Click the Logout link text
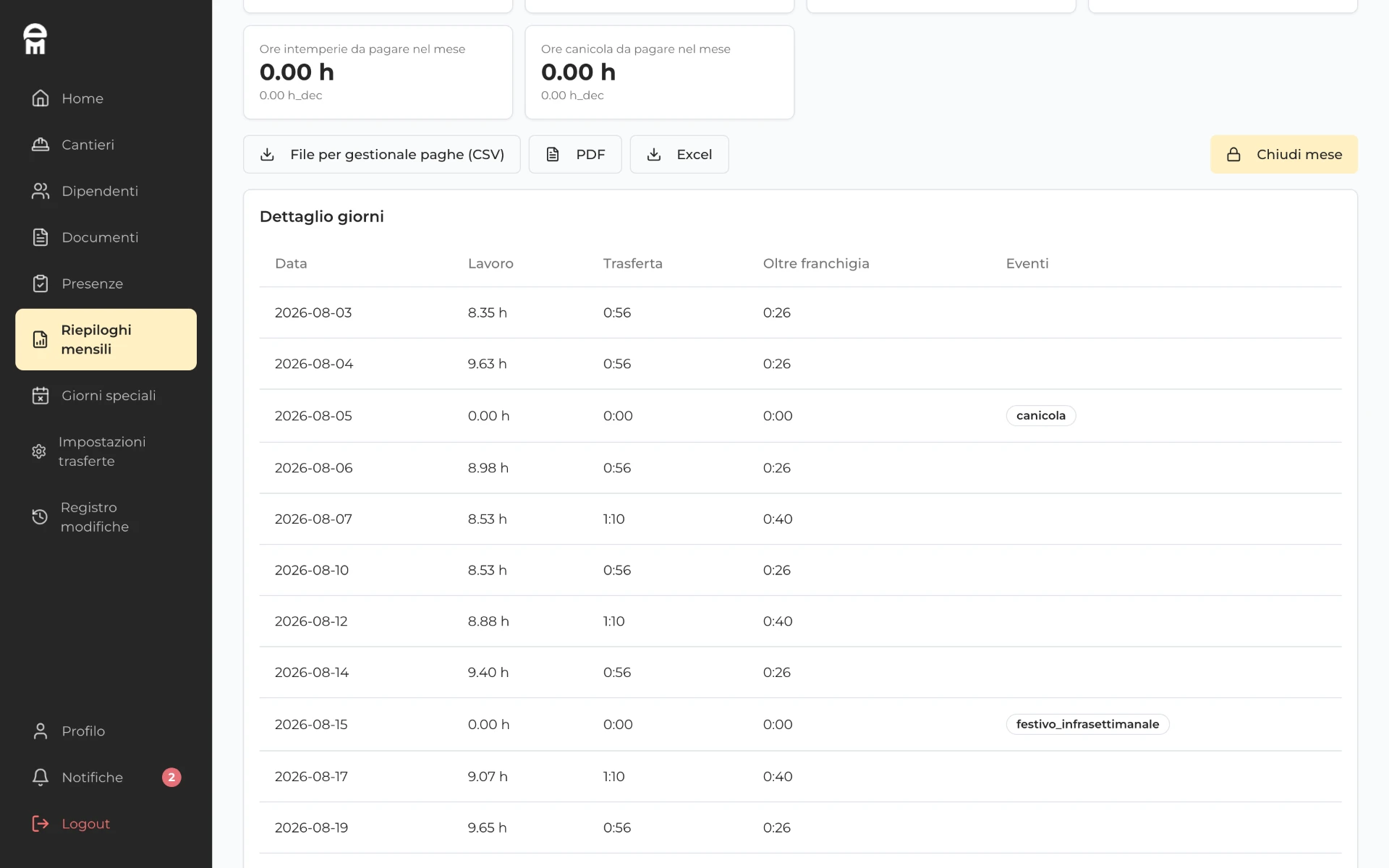 (86, 824)
